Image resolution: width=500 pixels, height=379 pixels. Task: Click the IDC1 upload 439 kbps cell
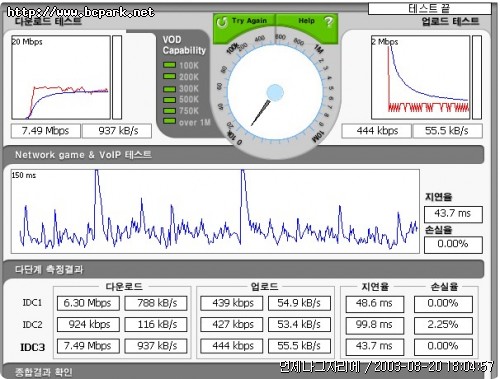232,303
